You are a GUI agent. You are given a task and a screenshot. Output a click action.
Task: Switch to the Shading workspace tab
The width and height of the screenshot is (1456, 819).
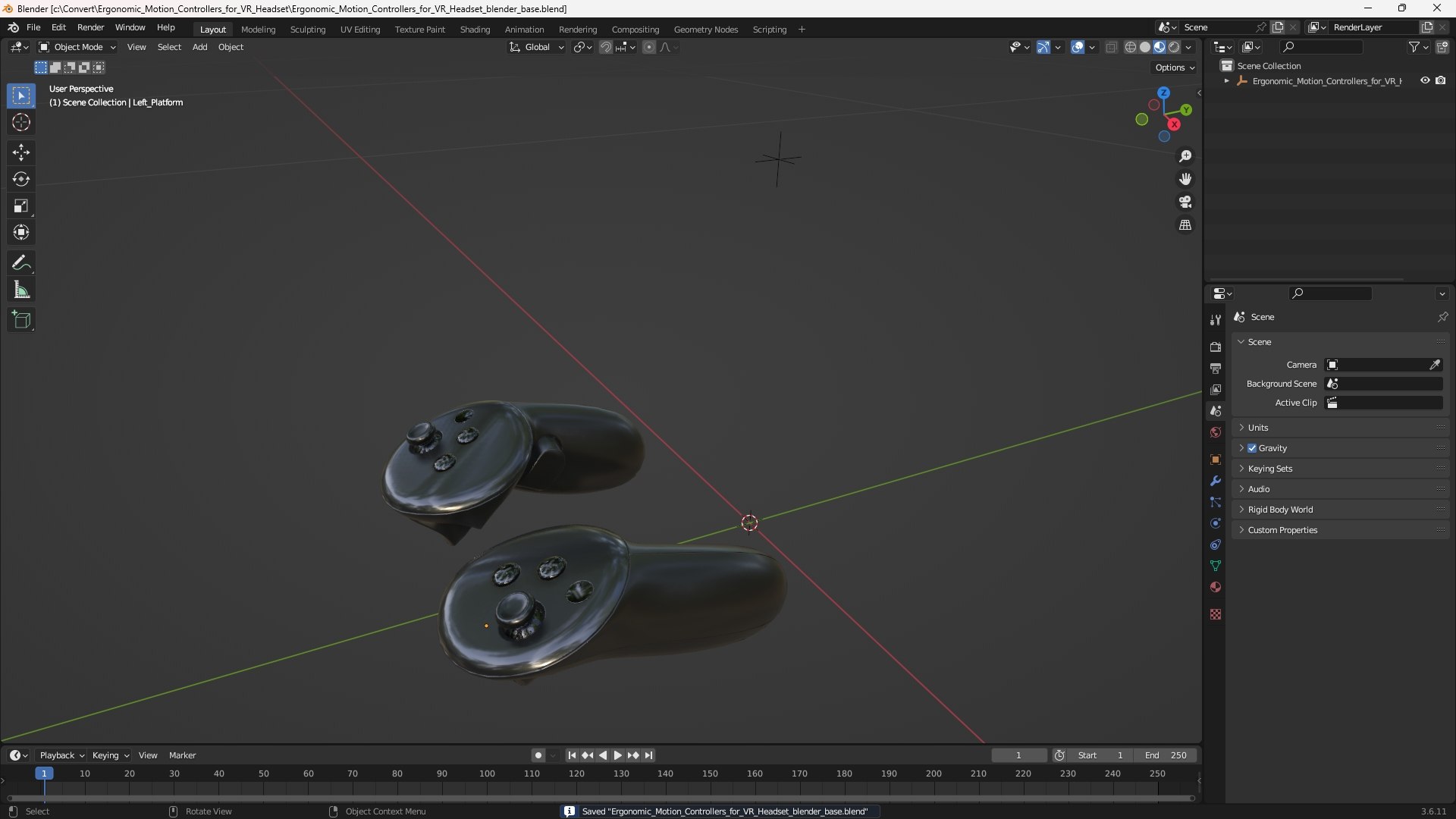coord(475,30)
